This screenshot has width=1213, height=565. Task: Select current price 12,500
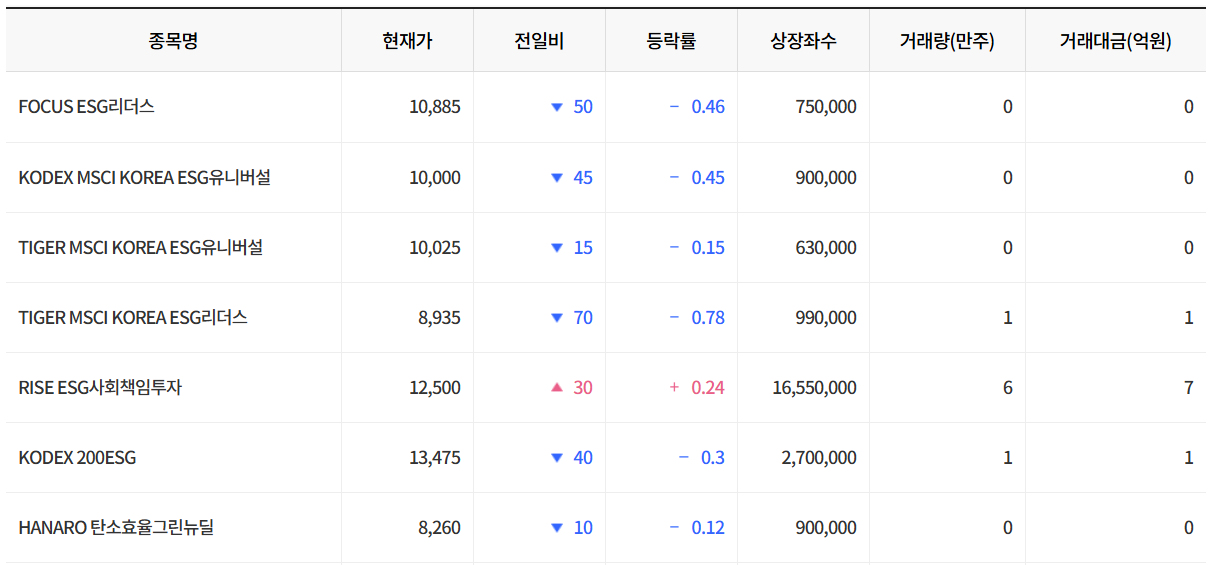[x=435, y=387]
